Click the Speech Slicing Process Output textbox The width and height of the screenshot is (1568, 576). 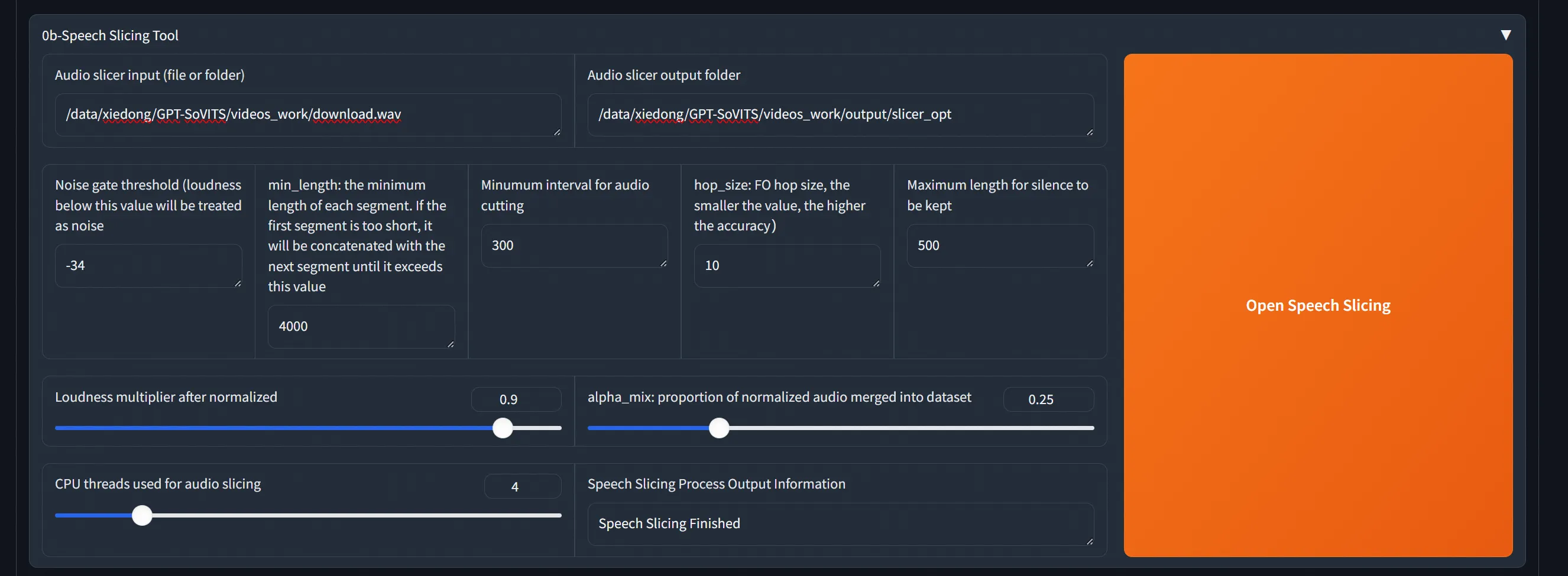(840, 523)
